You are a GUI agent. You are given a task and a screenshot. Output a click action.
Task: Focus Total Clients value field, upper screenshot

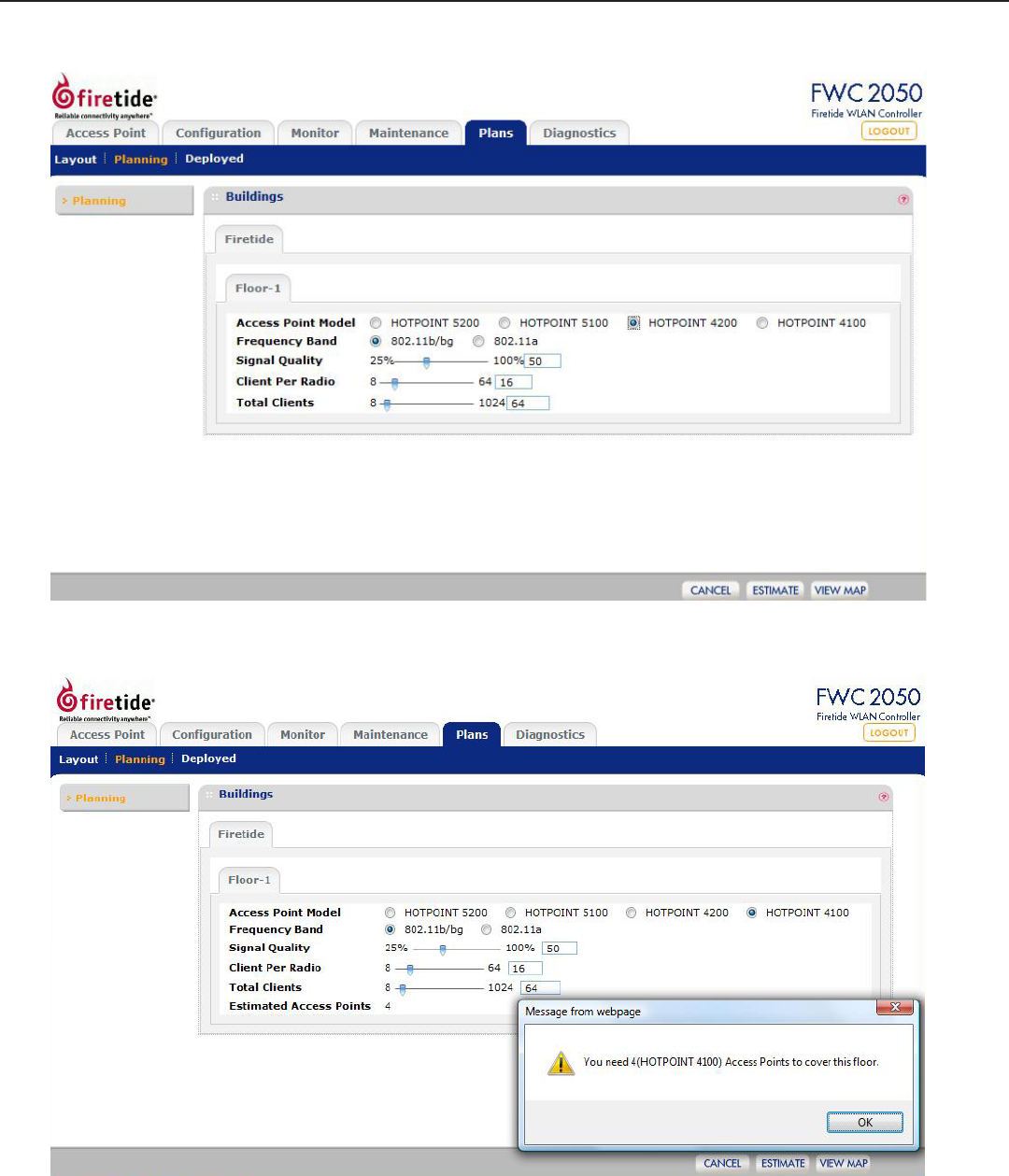[x=529, y=404]
